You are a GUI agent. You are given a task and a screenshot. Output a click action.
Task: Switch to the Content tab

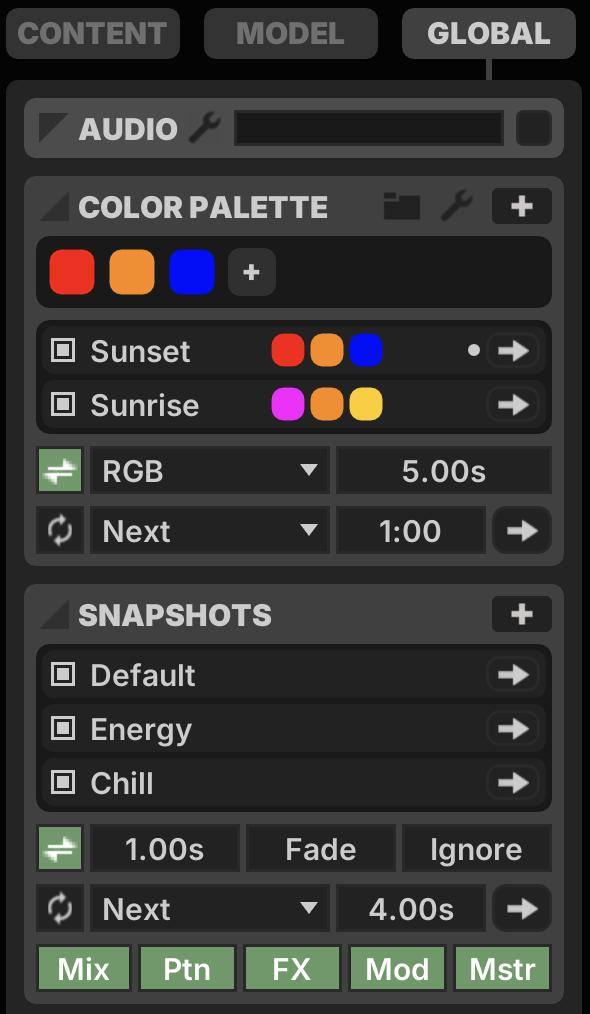coord(93,34)
